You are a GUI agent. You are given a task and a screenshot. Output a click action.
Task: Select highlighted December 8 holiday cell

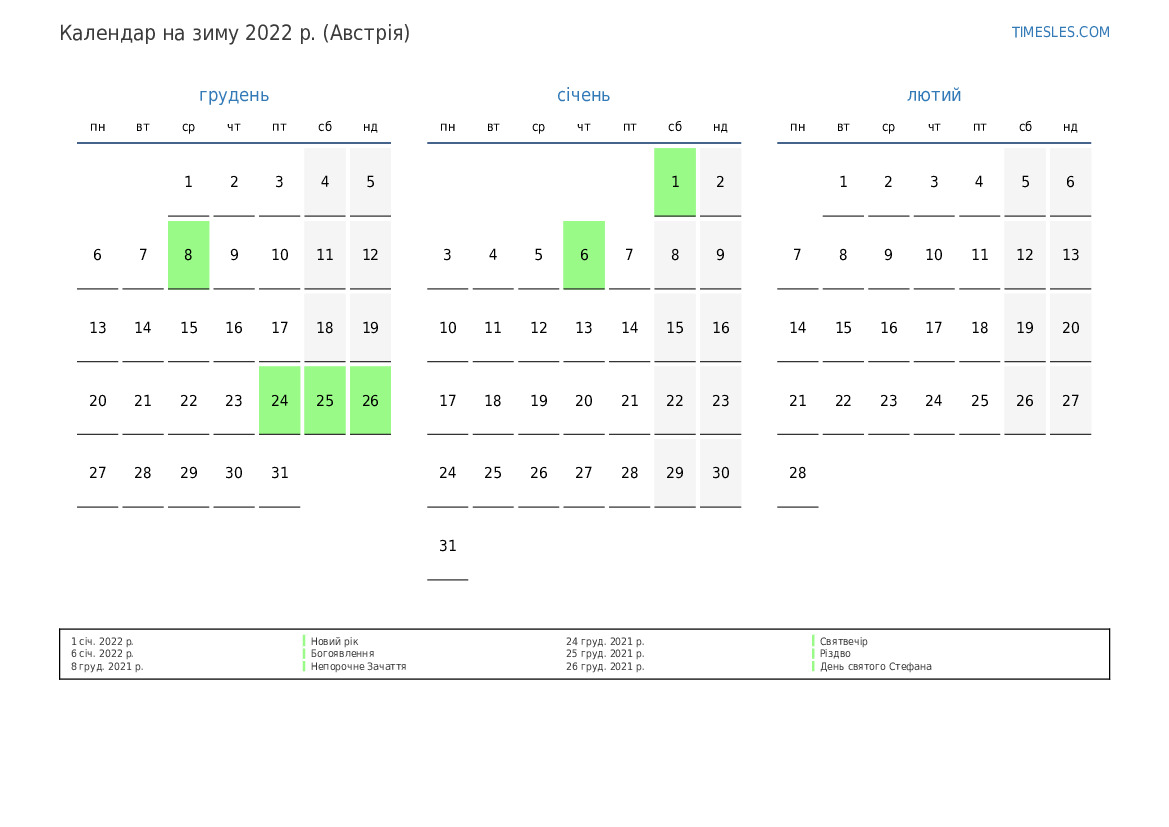[188, 255]
